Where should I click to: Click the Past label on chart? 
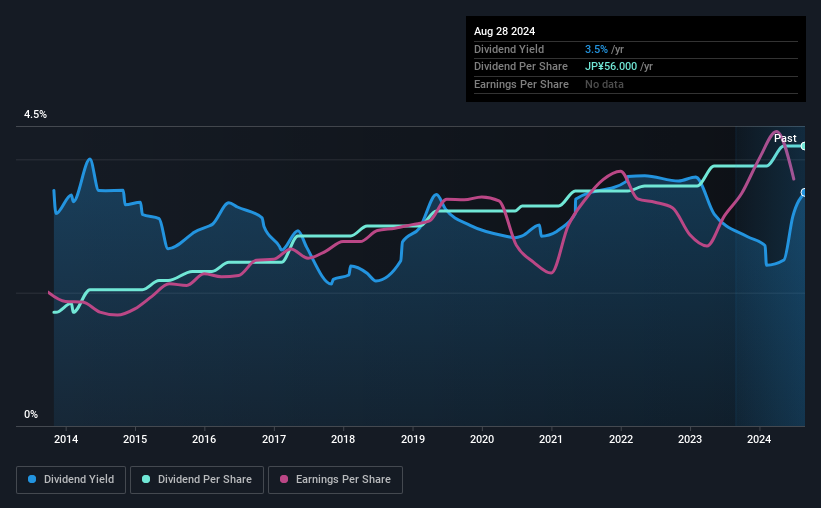click(x=785, y=138)
